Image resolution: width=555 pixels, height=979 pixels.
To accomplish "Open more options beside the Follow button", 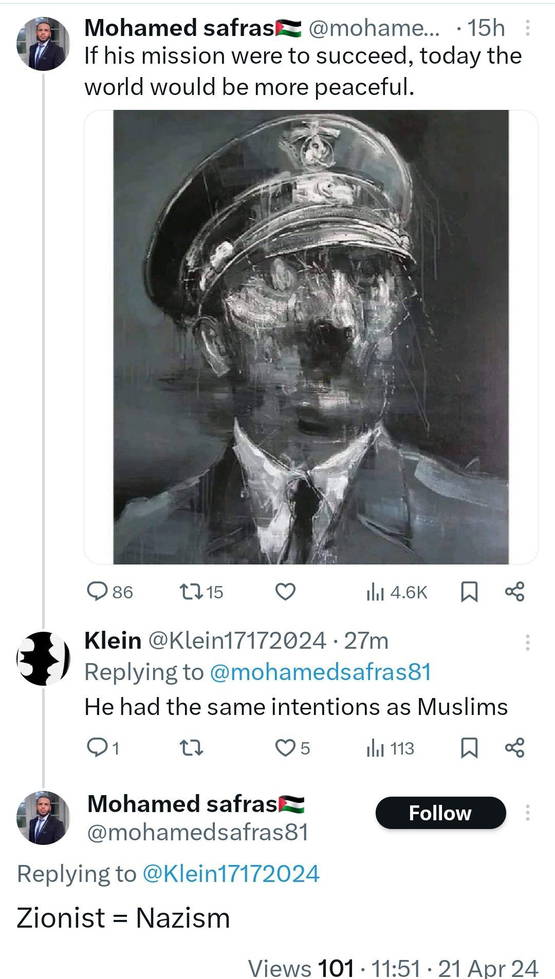I will coord(528,812).
